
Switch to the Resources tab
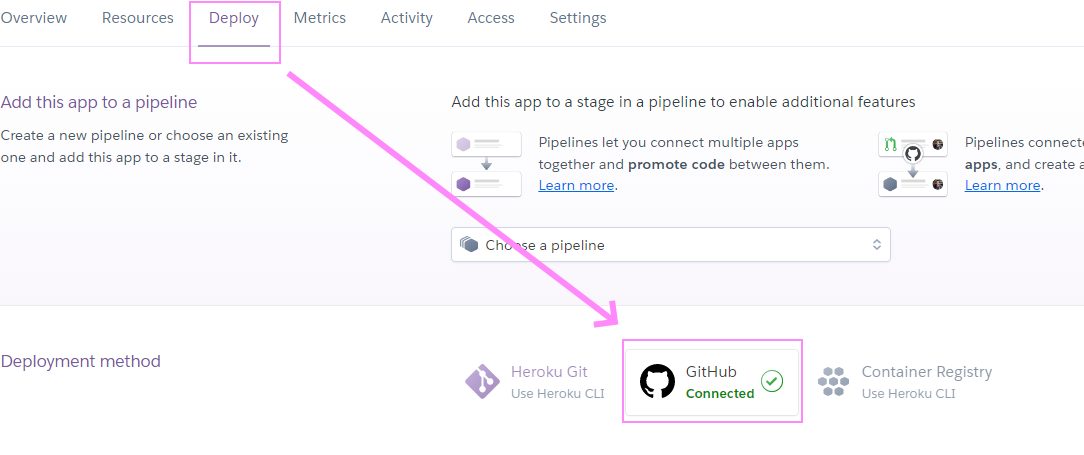click(x=138, y=18)
